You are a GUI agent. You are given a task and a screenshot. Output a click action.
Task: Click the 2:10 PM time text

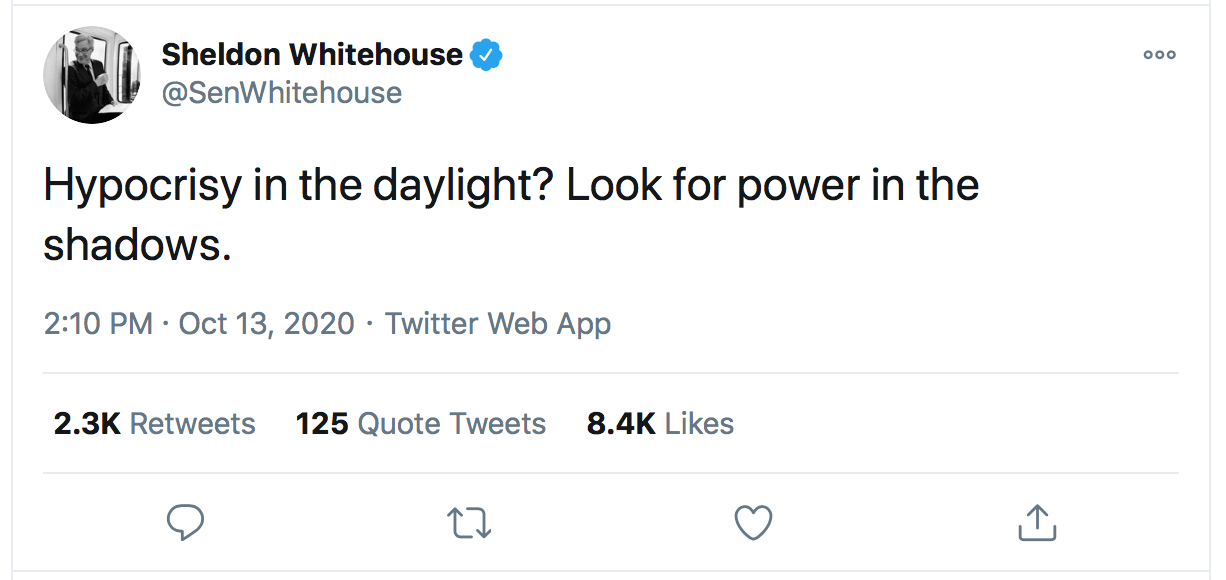98,324
